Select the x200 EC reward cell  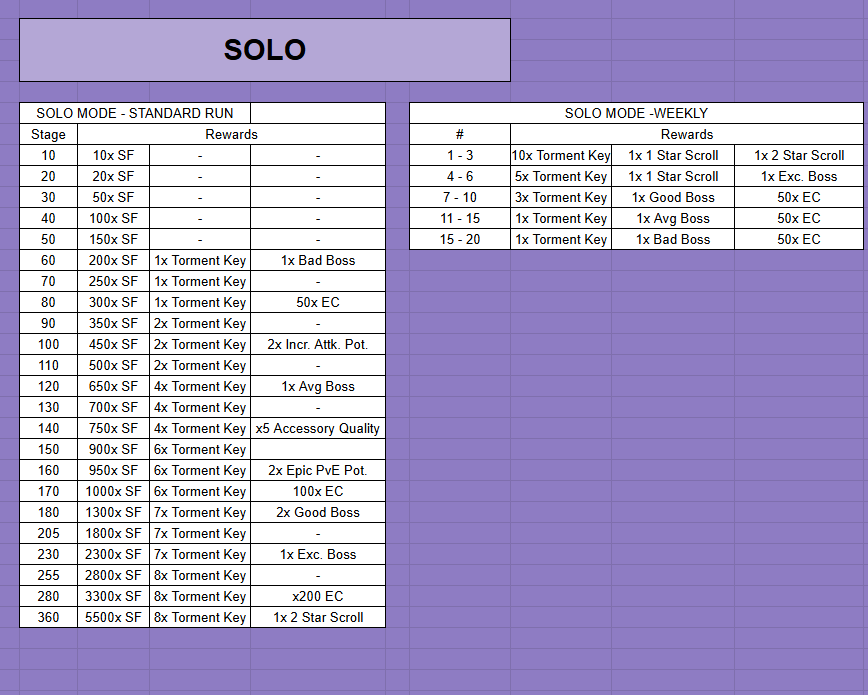(x=318, y=596)
